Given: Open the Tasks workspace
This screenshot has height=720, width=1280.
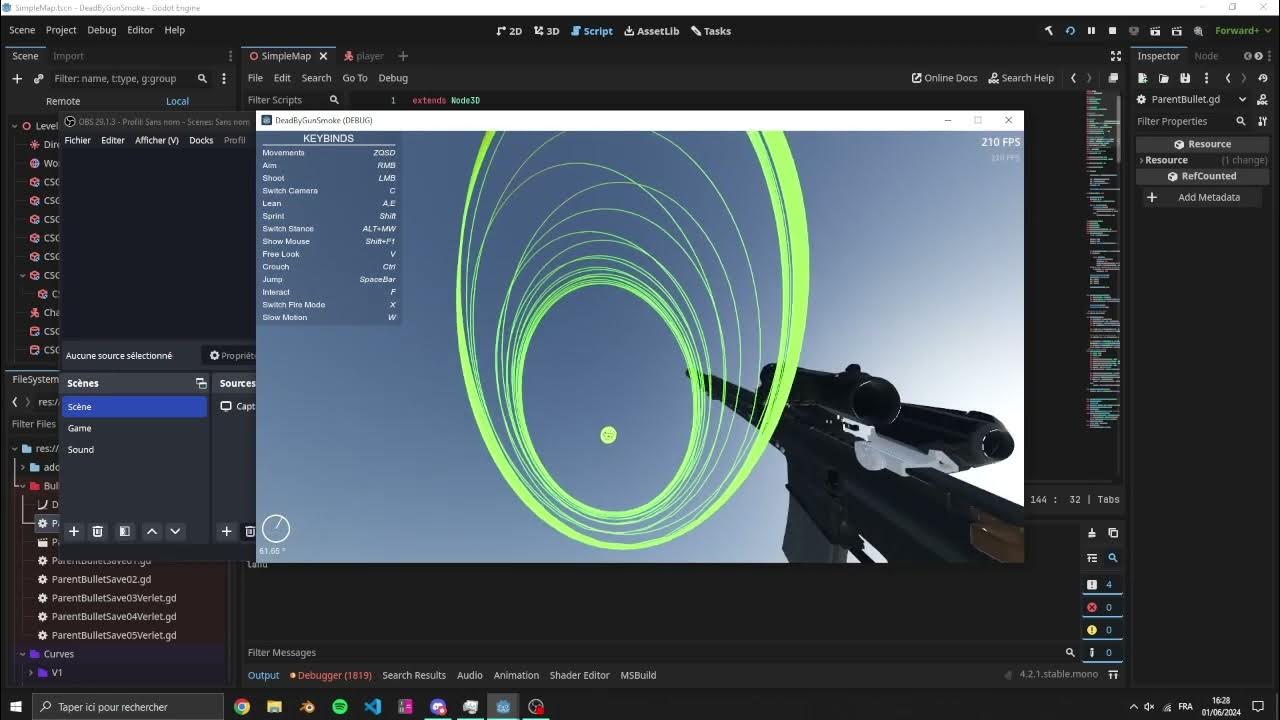Looking at the screenshot, I should pyautogui.click(x=711, y=31).
